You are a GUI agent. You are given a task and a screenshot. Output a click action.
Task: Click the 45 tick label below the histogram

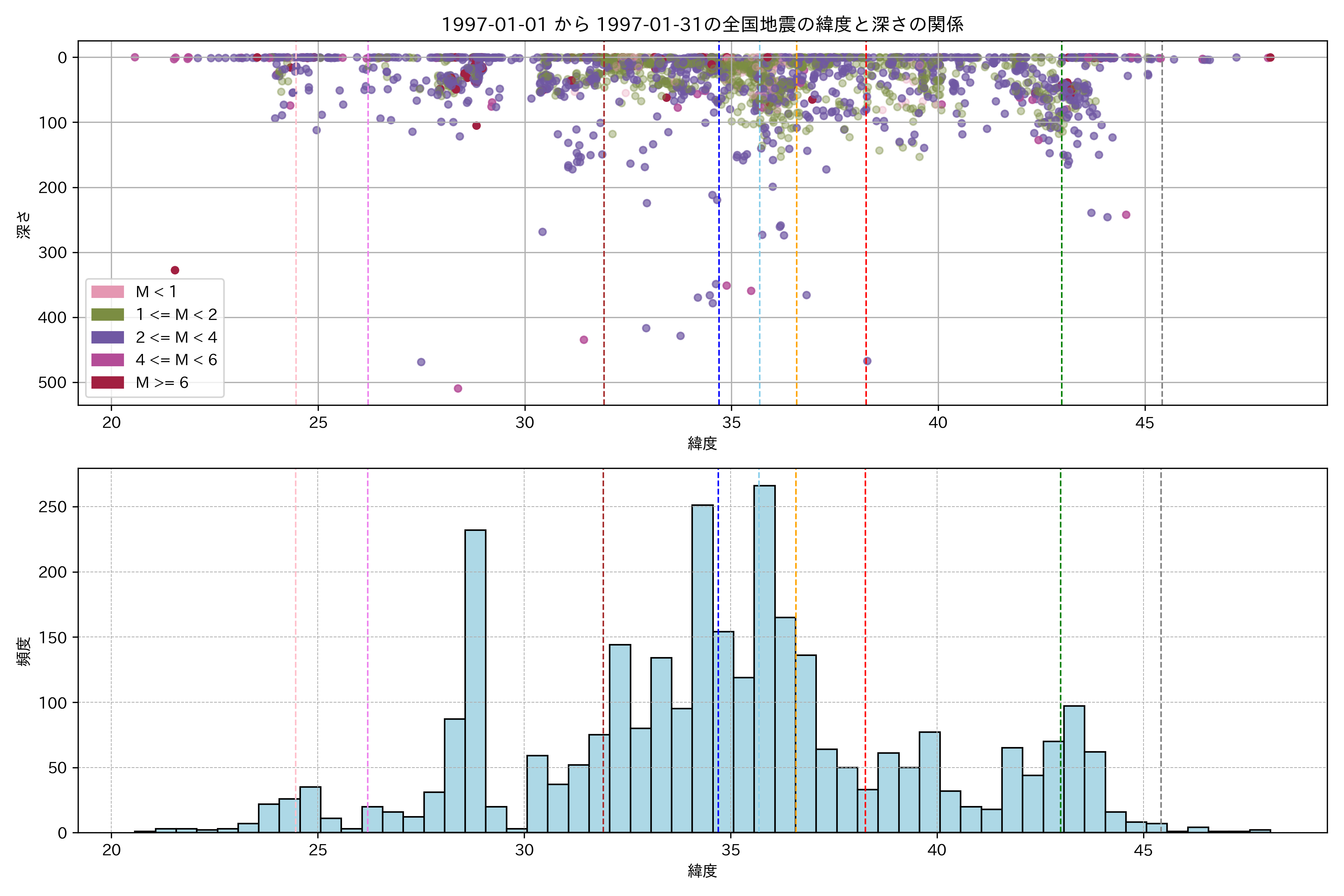point(1143,850)
